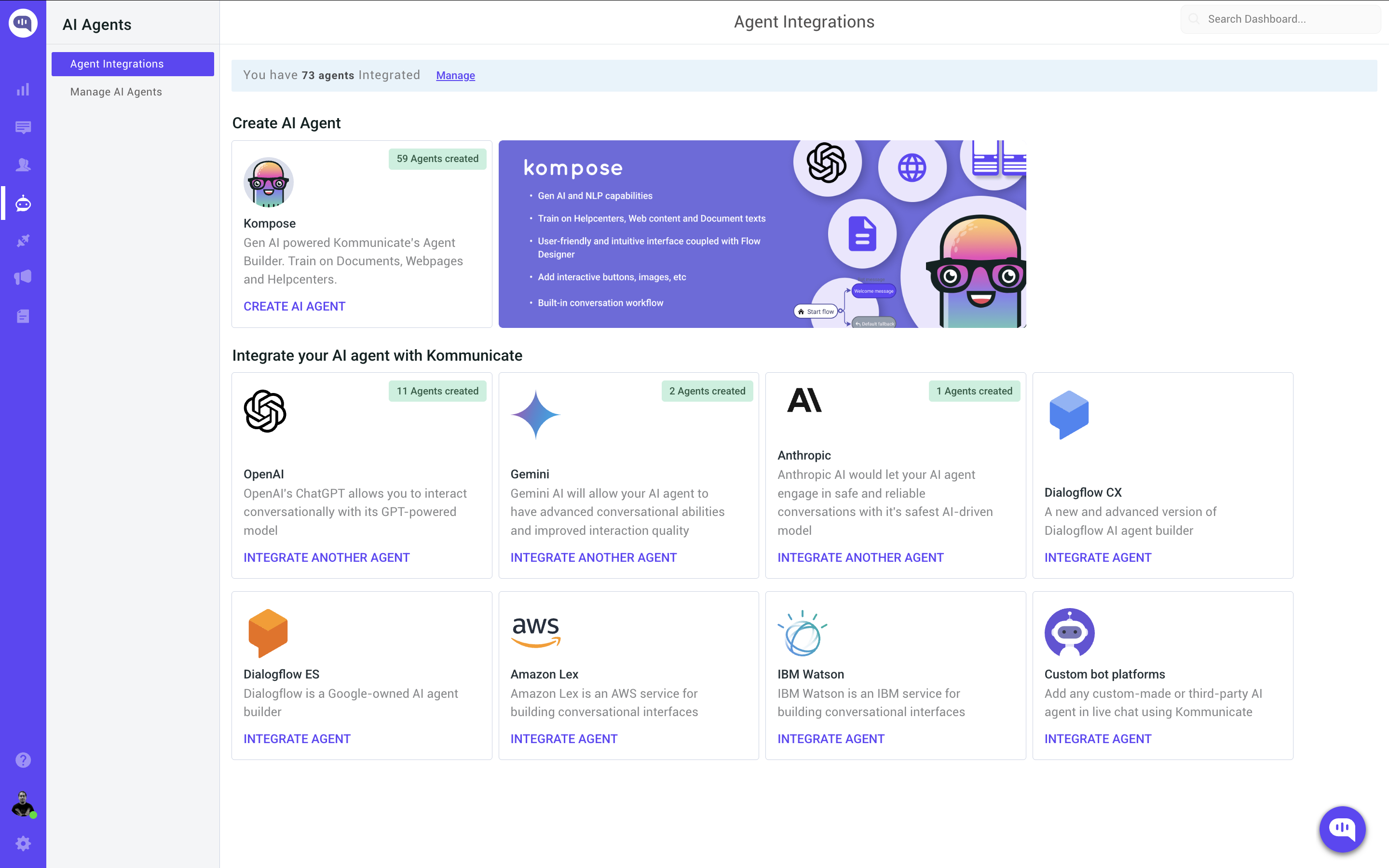Click INTEGRATE AGENT under Amazon Lex
The height and width of the screenshot is (868, 1389).
click(x=564, y=739)
